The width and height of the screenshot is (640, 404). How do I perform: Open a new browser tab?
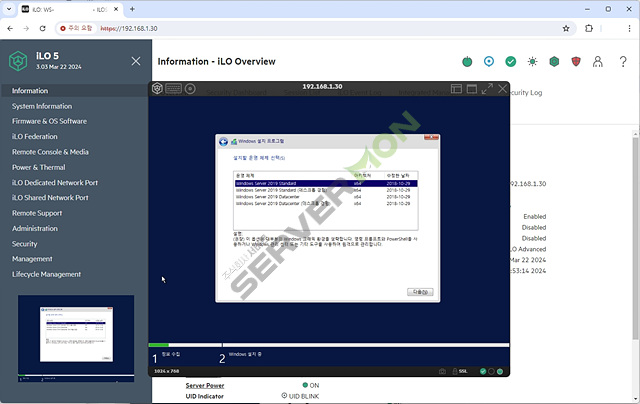click(x=132, y=9)
